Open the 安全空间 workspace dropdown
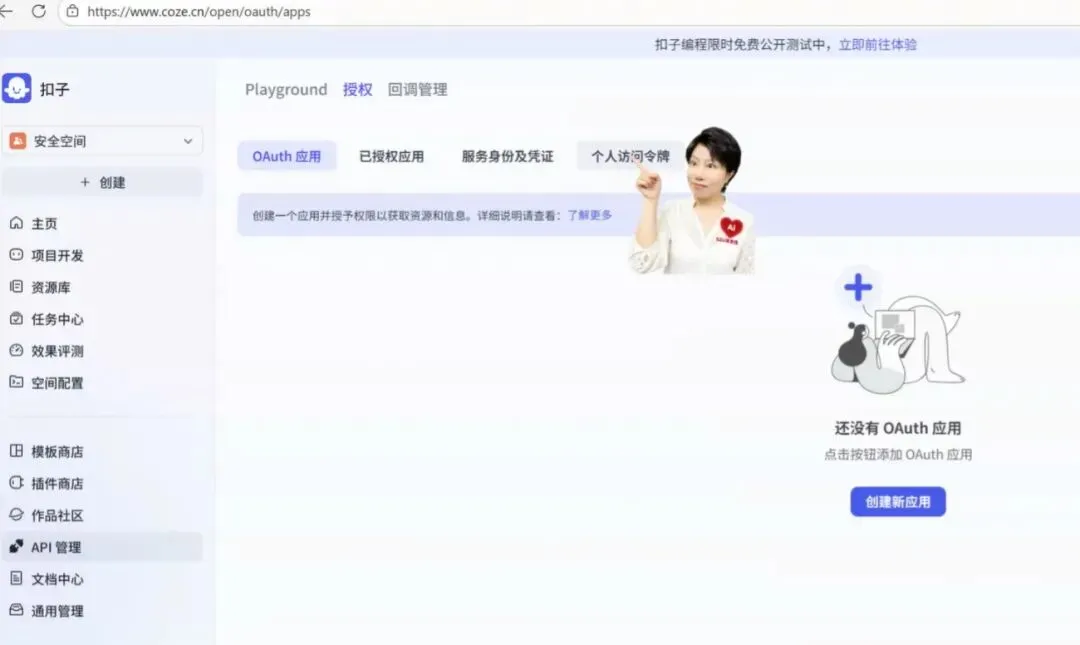 point(102,141)
